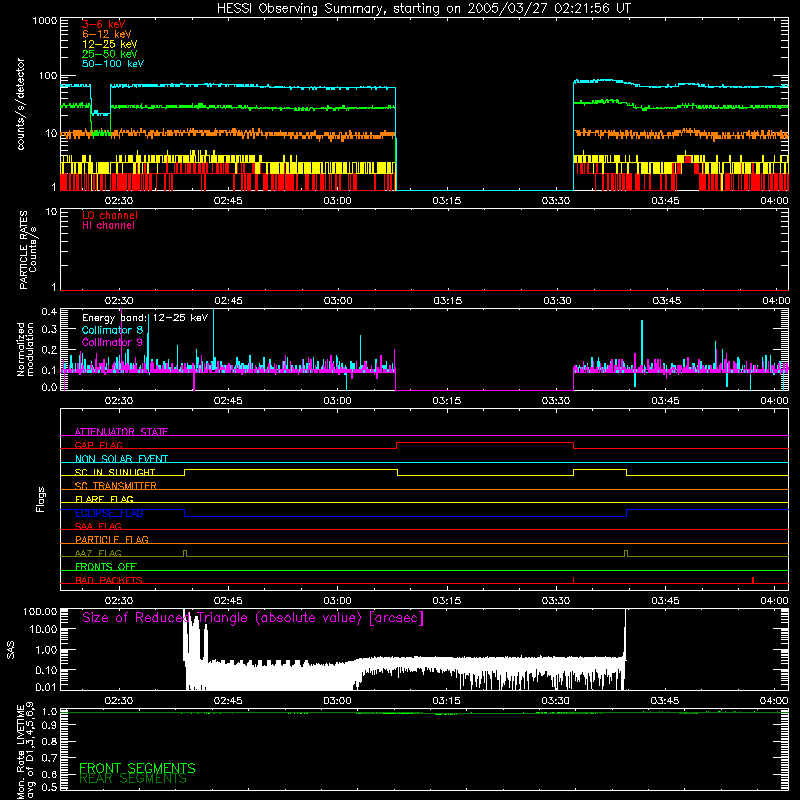
Task: Click the Normalized modulation axis title
Action: [x=25, y=349]
